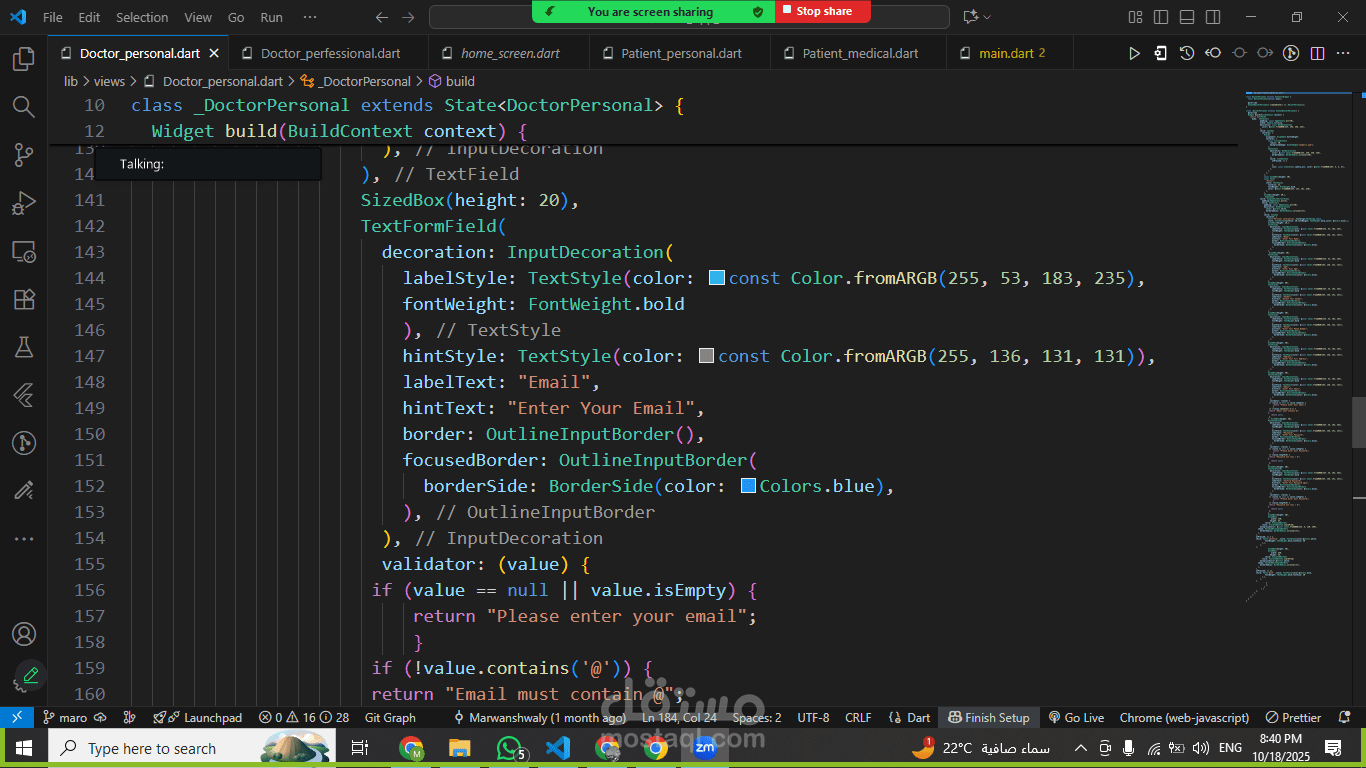Open the Accounts menu icon
Viewport: 1366px width, 768px height.
23,634
